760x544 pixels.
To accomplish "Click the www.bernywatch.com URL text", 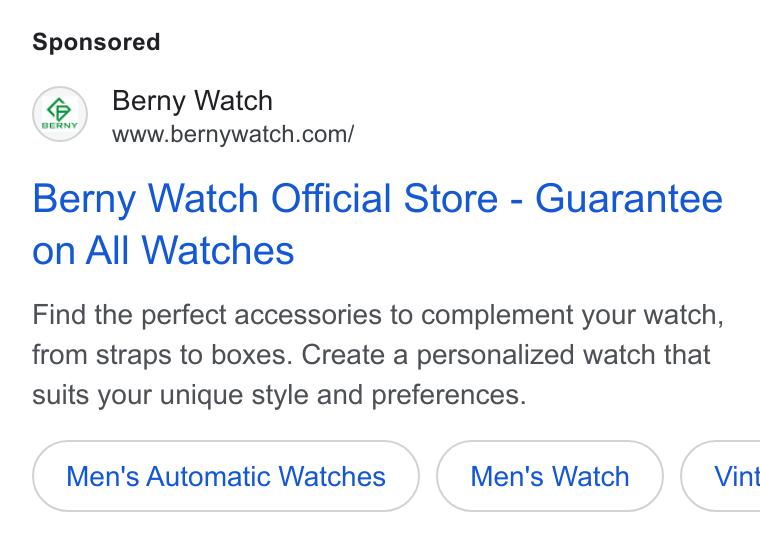I will [x=233, y=134].
